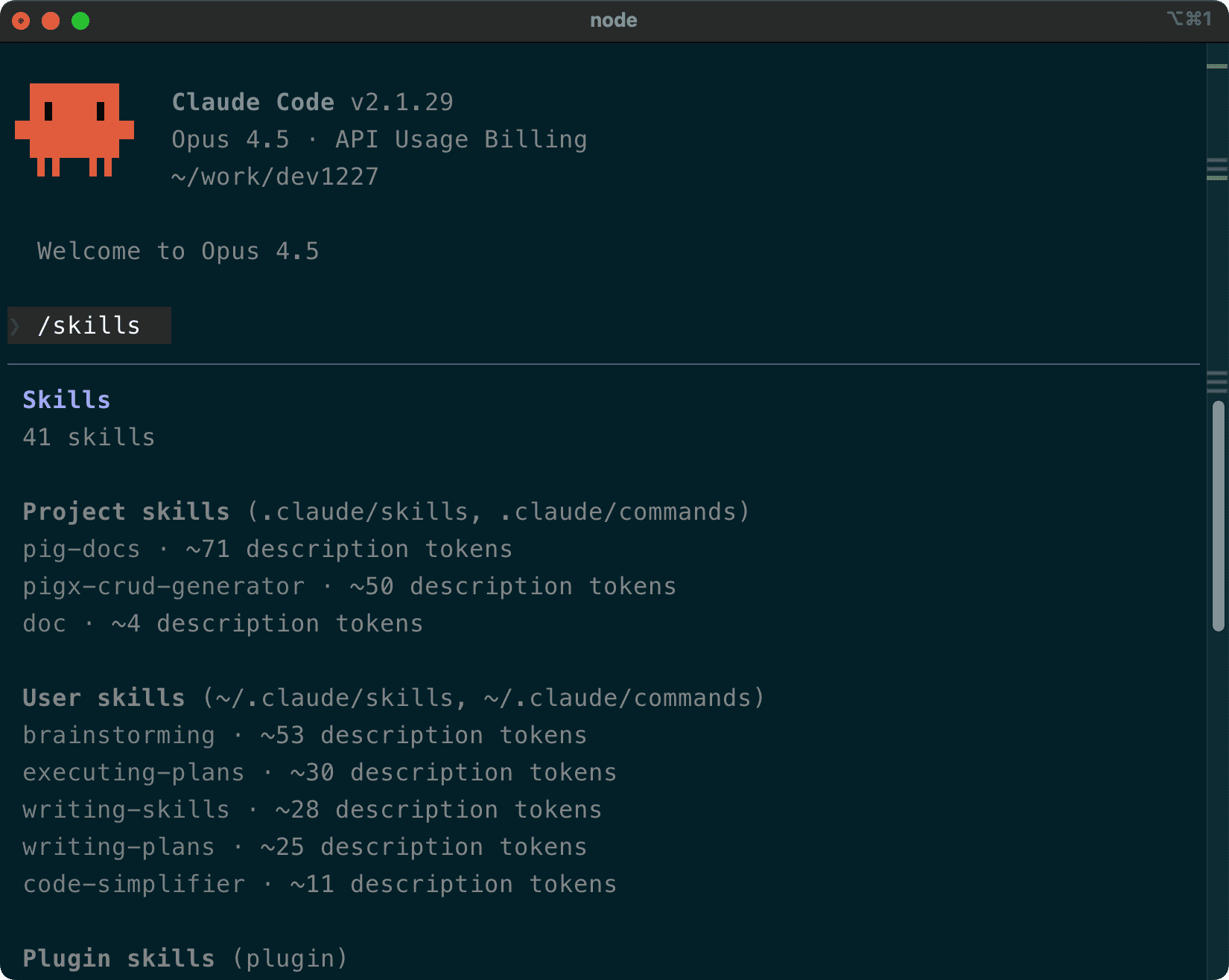Click the /skills command input field

[89, 325]
